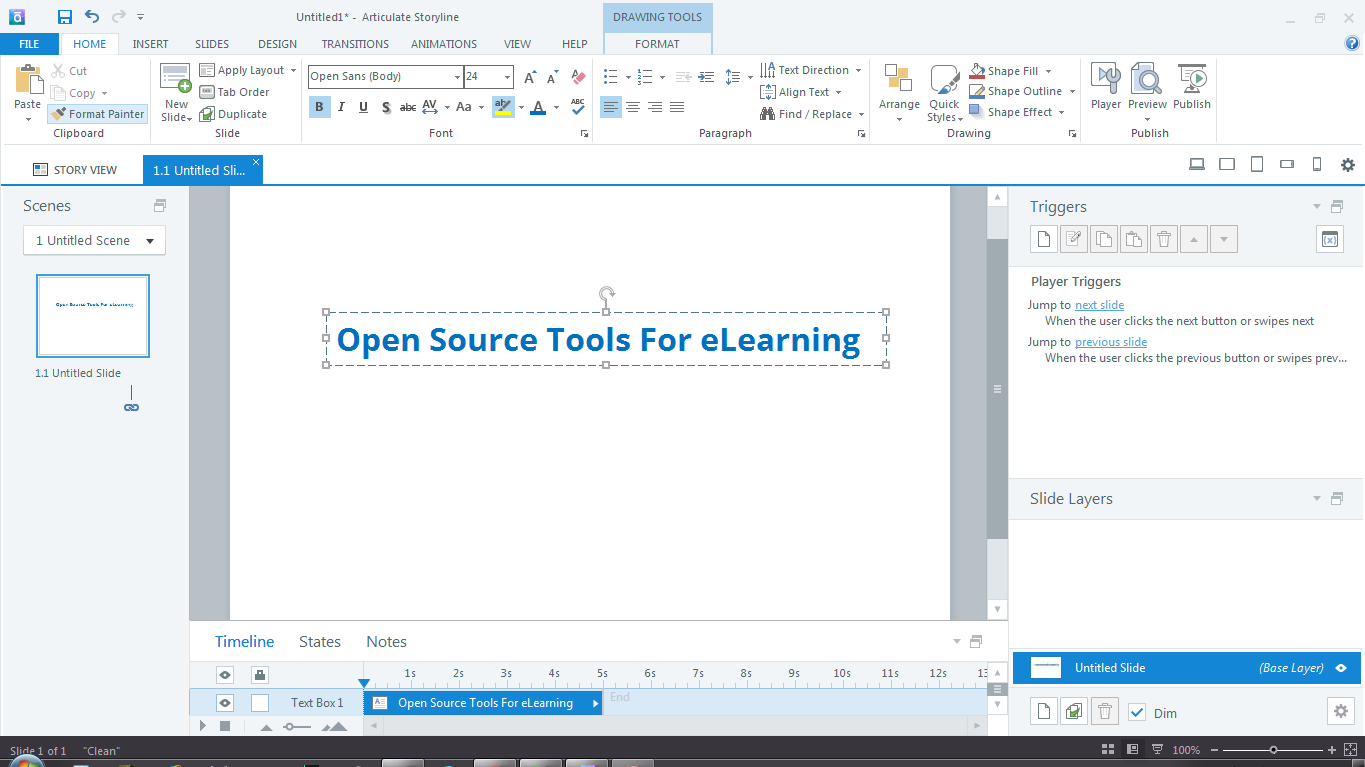Expand the 1 Untitled Scene dropdown

pos(94,240)
